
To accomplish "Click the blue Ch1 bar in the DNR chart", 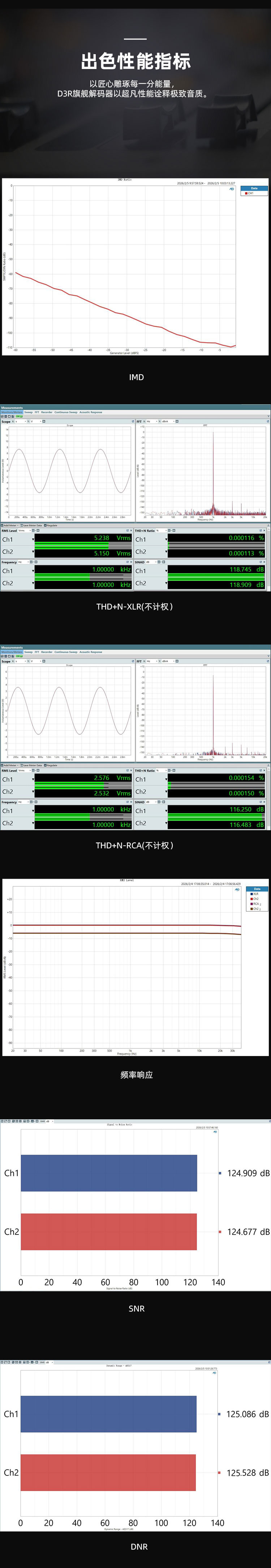I will (x=108, y=1414).
